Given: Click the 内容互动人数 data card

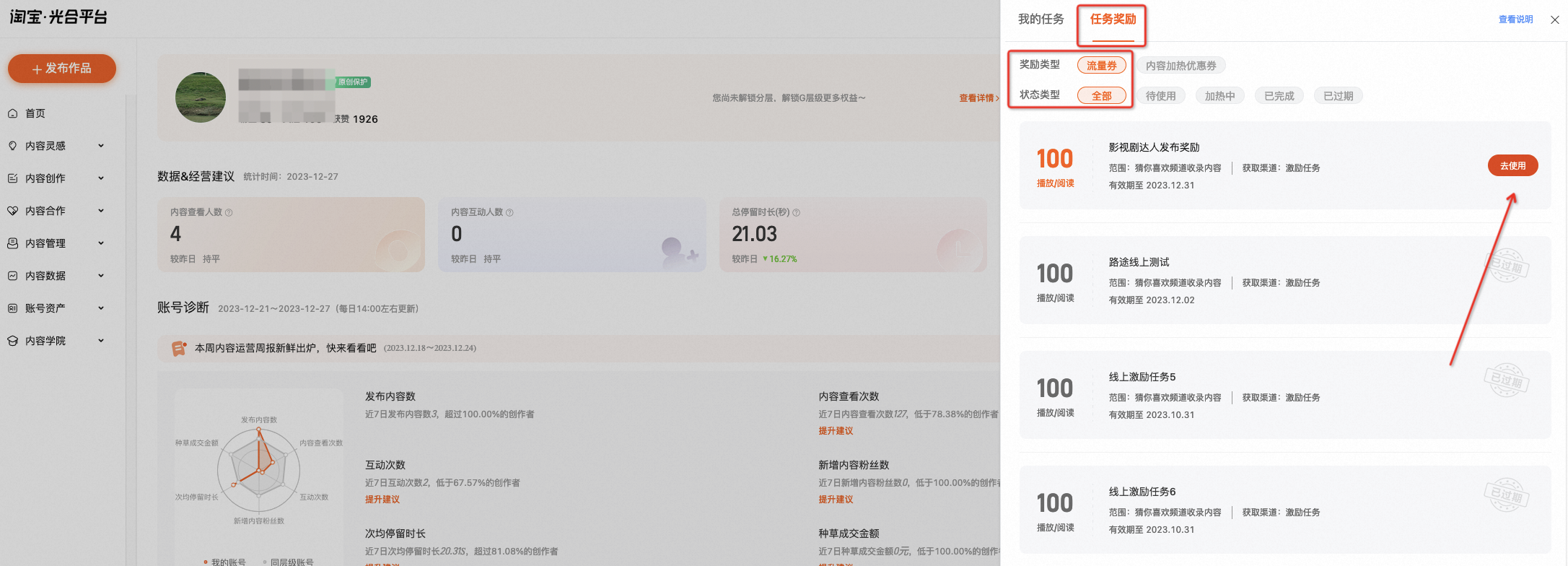Looking at the screenshot, I should click(572, 235).
